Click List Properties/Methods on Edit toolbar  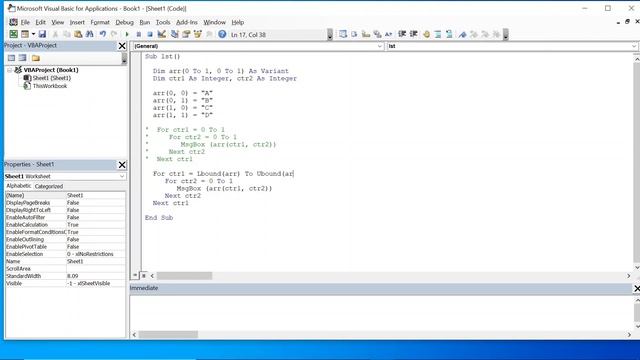pyautogui.click(x=343, y=34)
